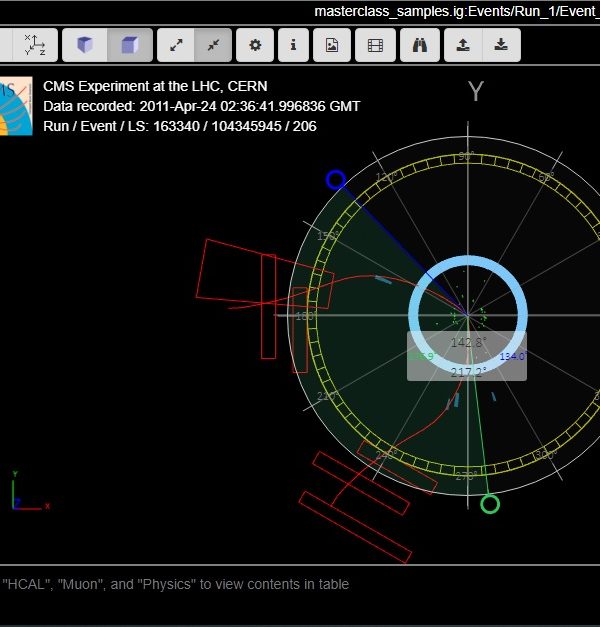Image resolution: width=600 pixels, height=627 pixels.
Task: Open the settings gear
Action: click(x=255, y=45)
